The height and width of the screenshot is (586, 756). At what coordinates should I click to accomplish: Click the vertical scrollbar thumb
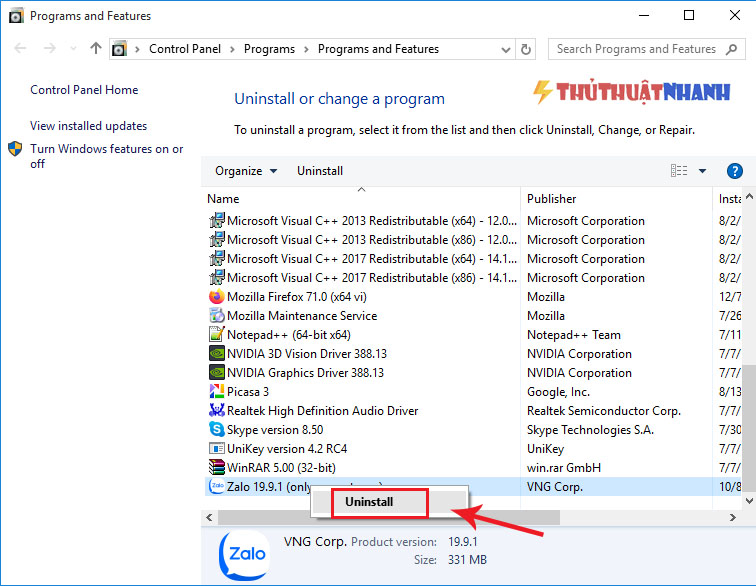coord(749,428)
